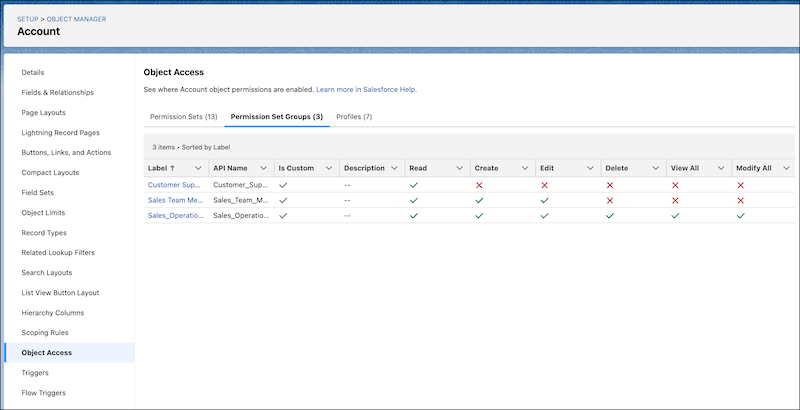Open the Customer Support permission set group link
This screenshot has width=800, height=410.
(x=175, y=185)
